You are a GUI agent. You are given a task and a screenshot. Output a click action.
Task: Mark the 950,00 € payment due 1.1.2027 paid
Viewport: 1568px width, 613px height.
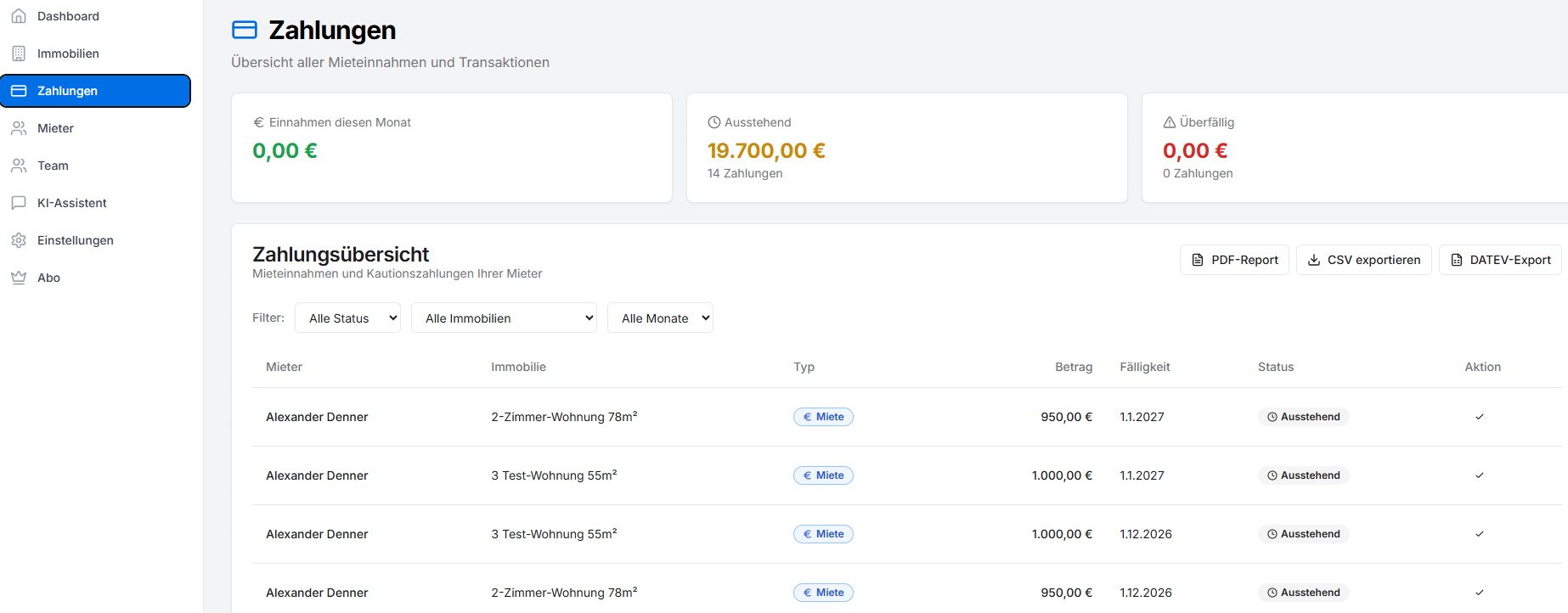1480,417
